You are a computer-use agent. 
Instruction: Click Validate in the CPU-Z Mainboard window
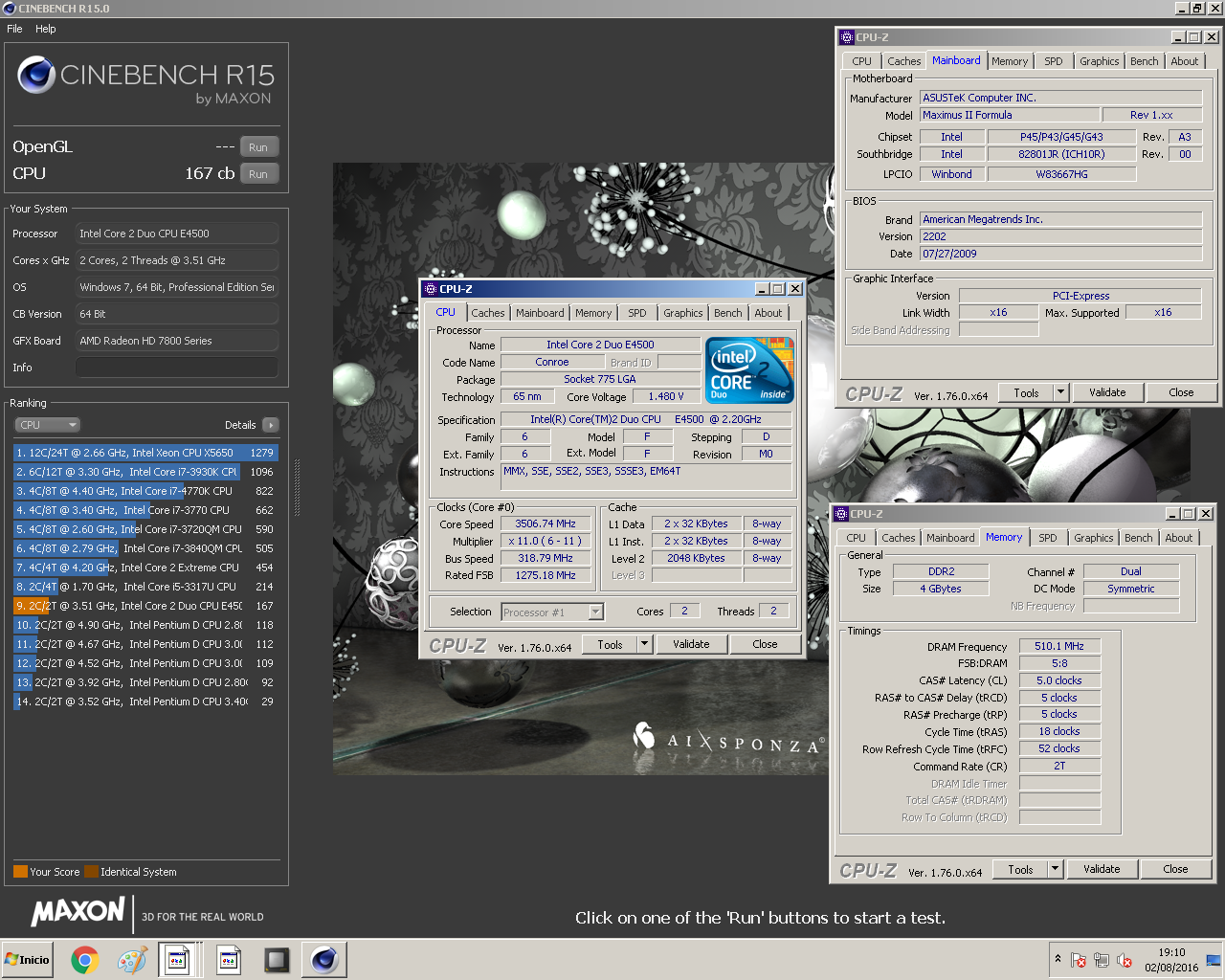[x=1107, y=392]
